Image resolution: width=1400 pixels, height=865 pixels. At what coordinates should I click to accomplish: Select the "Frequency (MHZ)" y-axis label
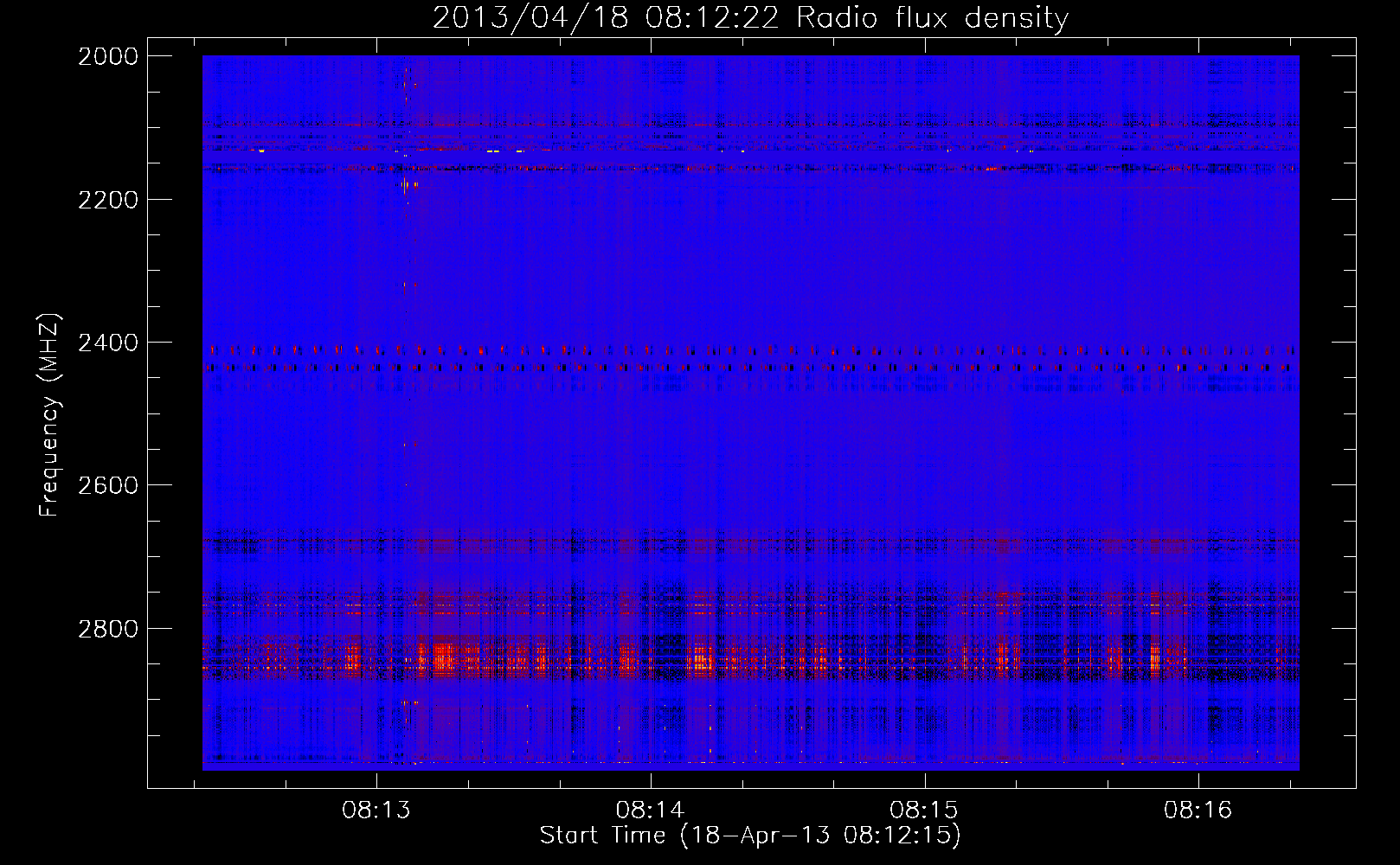point(49,415)
